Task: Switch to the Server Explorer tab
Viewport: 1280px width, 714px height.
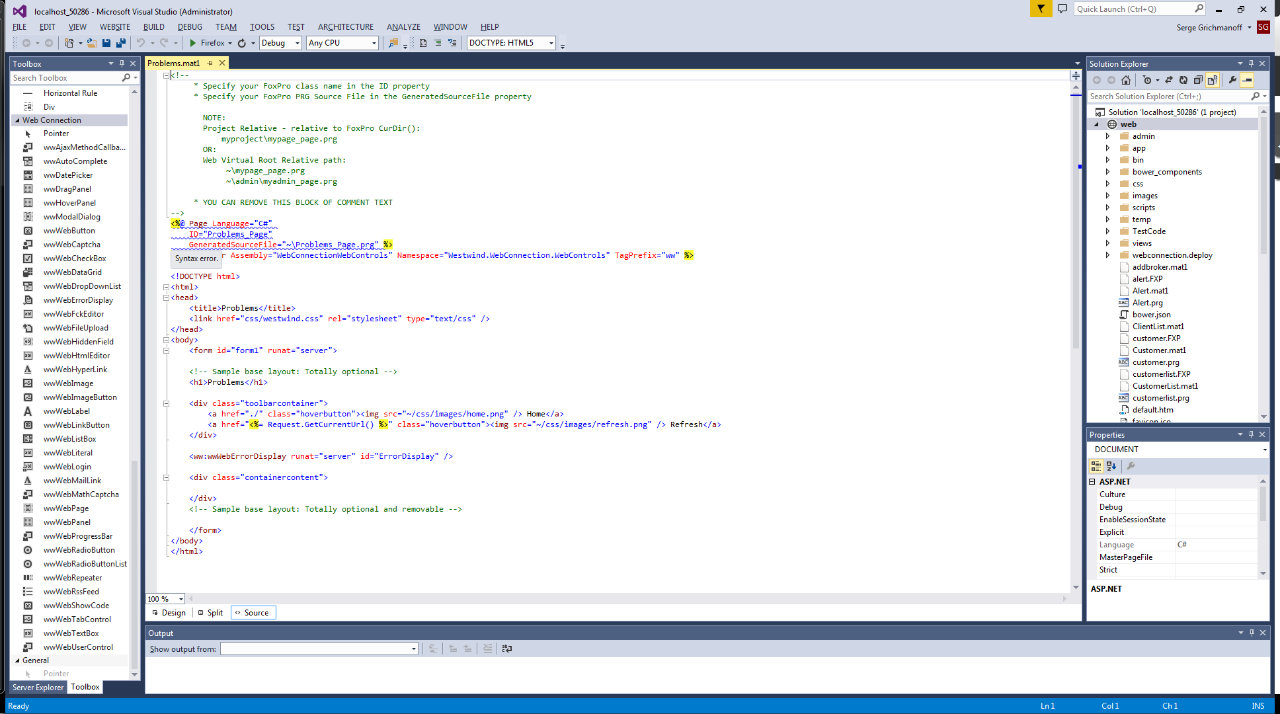Action: pyautogui.click(x=37, y=687)
